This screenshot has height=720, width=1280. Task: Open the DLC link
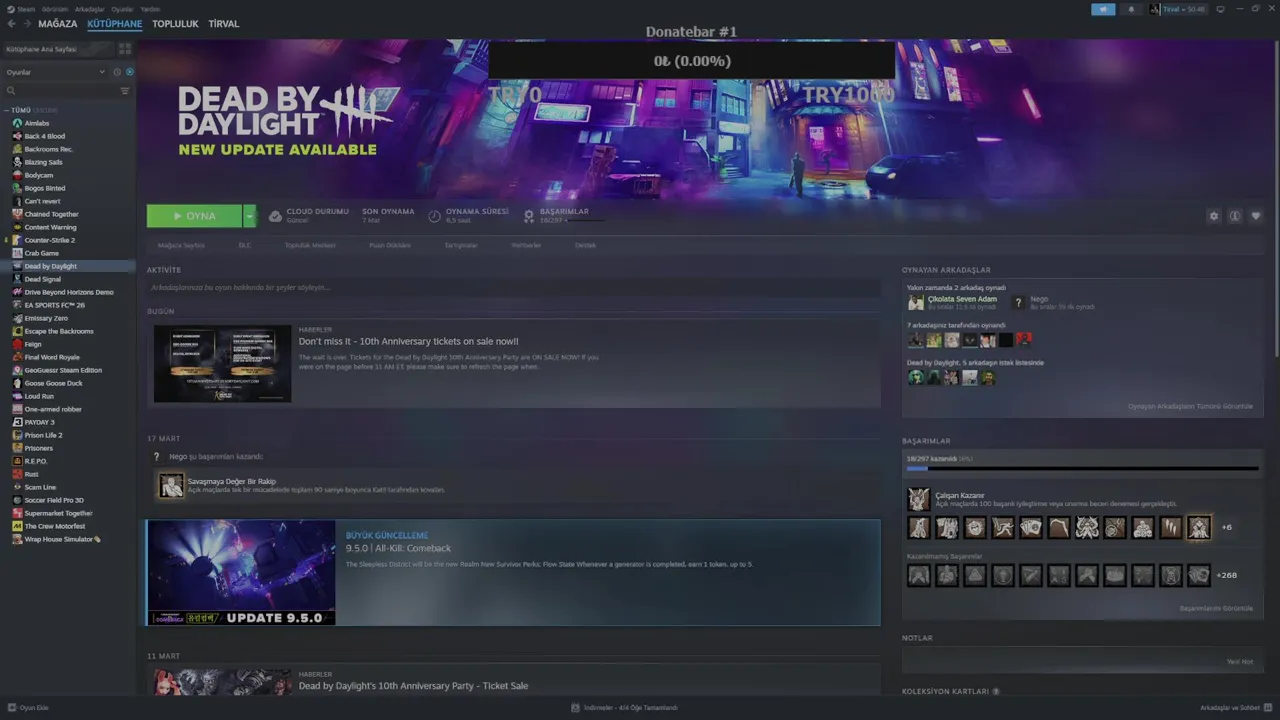click(244, 245)
